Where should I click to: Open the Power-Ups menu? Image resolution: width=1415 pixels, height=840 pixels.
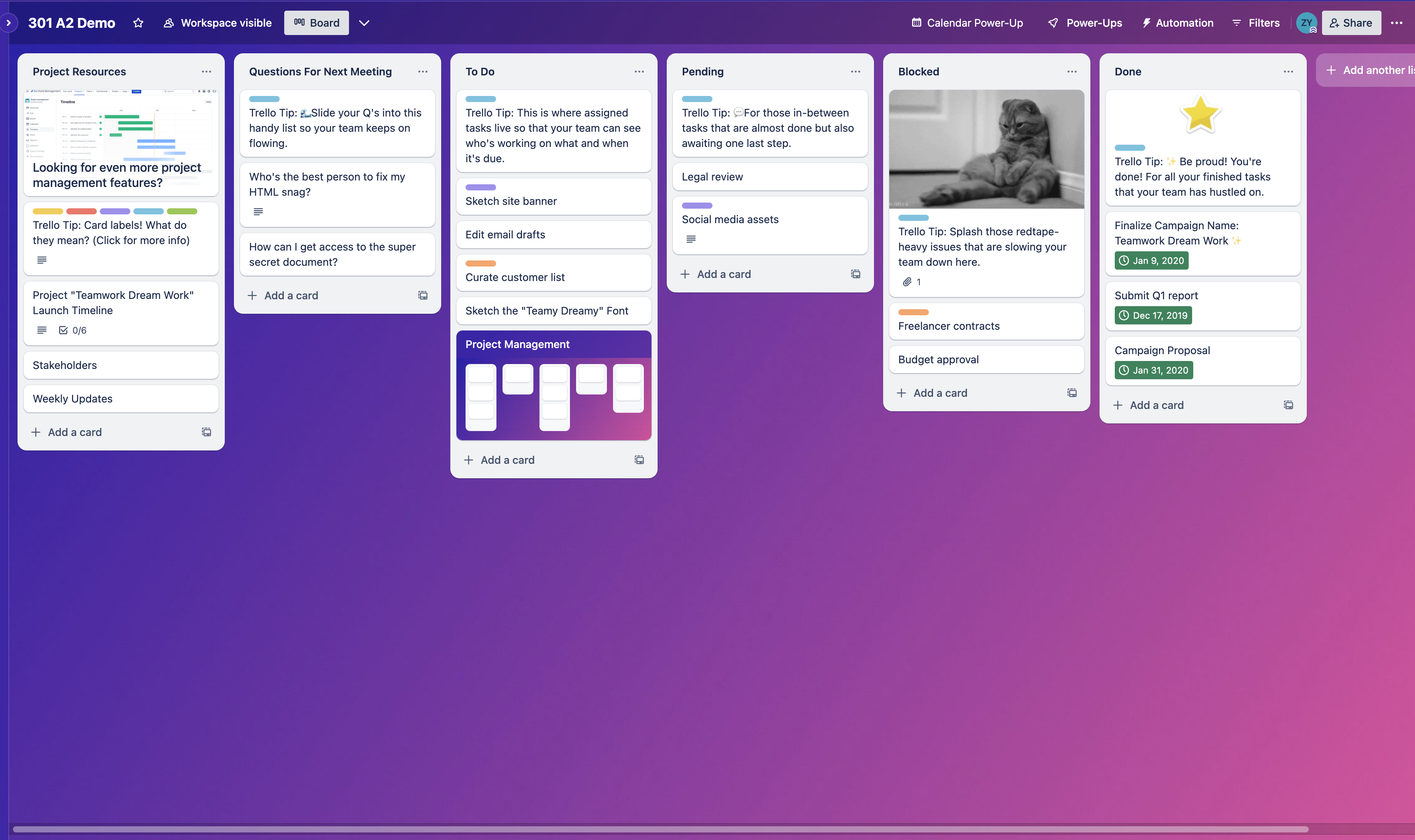tap(1085, 22)
